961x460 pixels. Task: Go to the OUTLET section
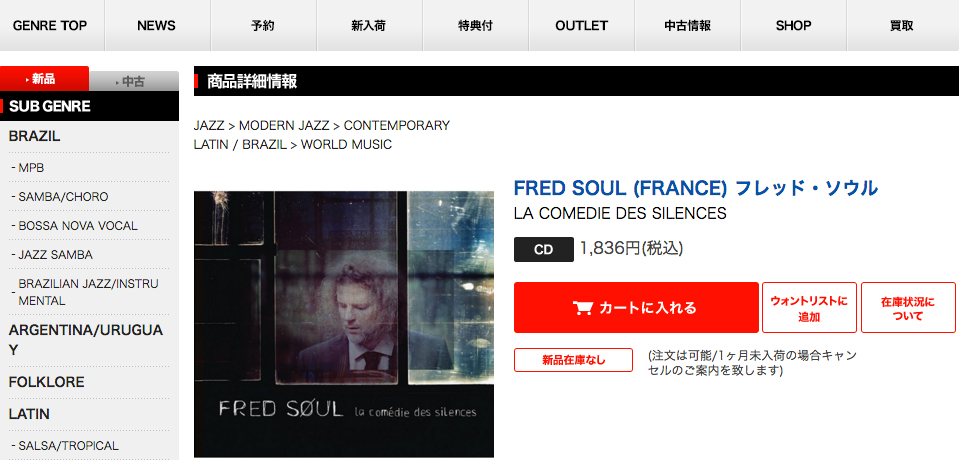coord(581,26)
